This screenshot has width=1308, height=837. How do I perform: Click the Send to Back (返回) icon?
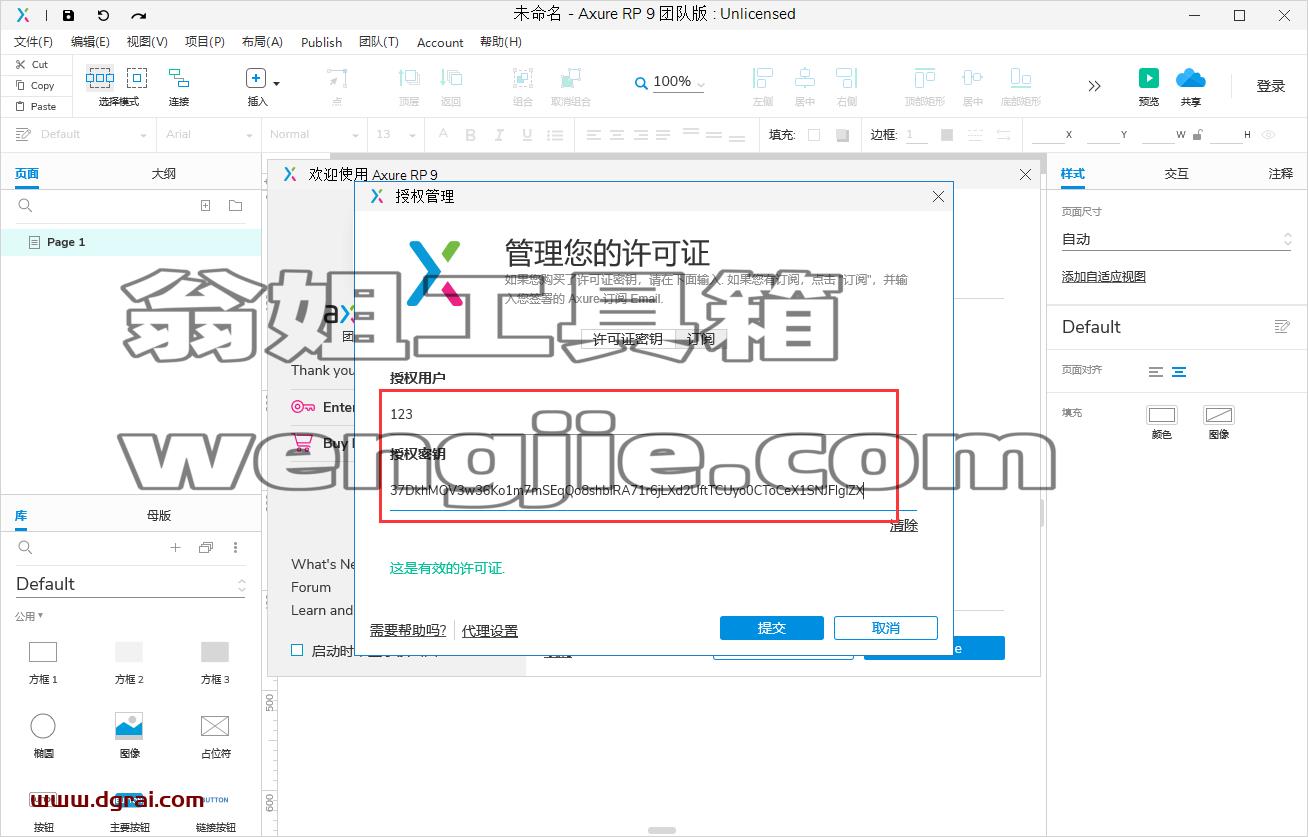[452, 78]
